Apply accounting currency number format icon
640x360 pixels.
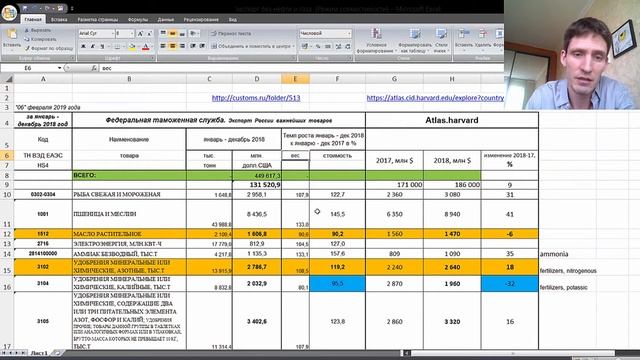point(304,47)
